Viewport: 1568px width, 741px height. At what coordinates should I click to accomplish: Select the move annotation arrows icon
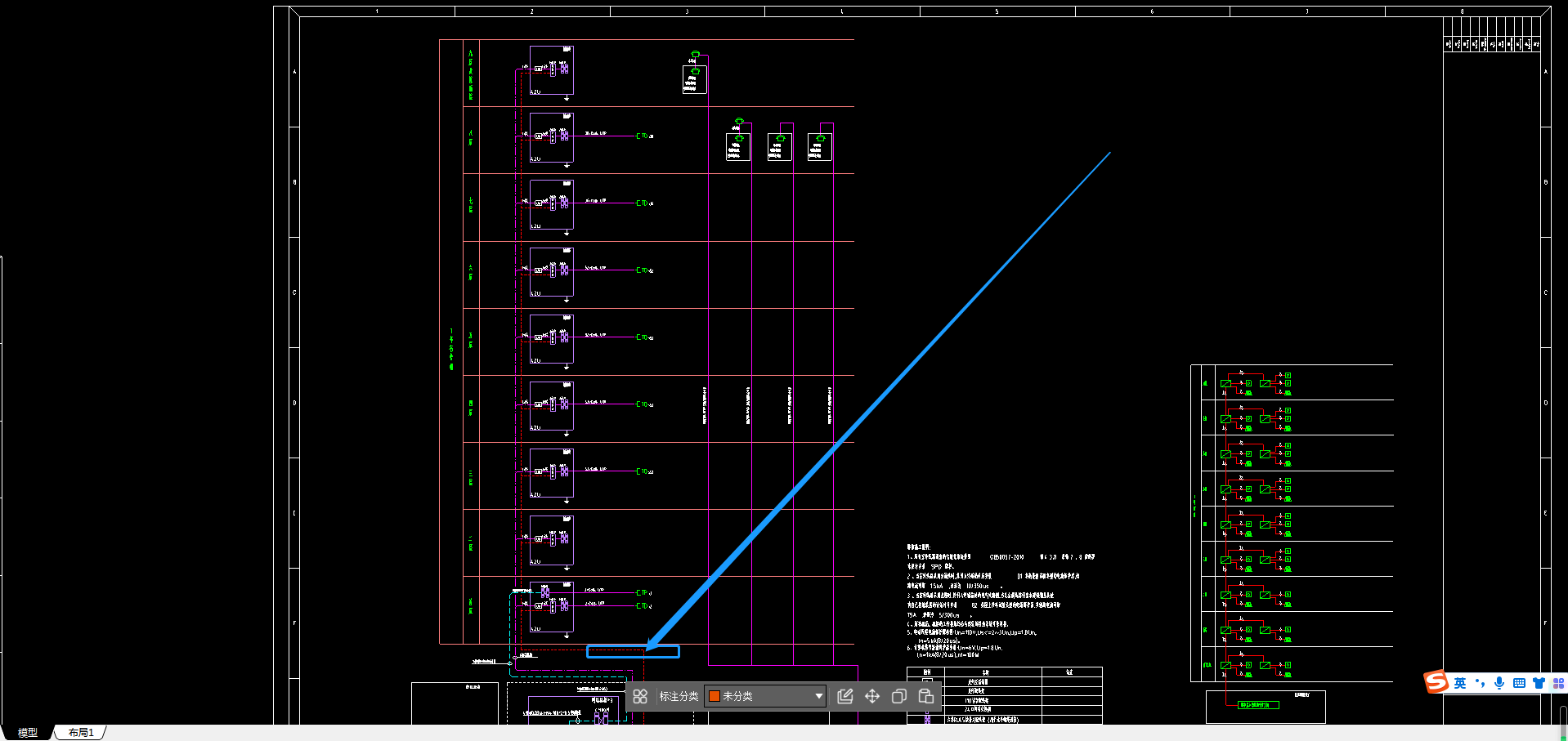click(872, 696)
